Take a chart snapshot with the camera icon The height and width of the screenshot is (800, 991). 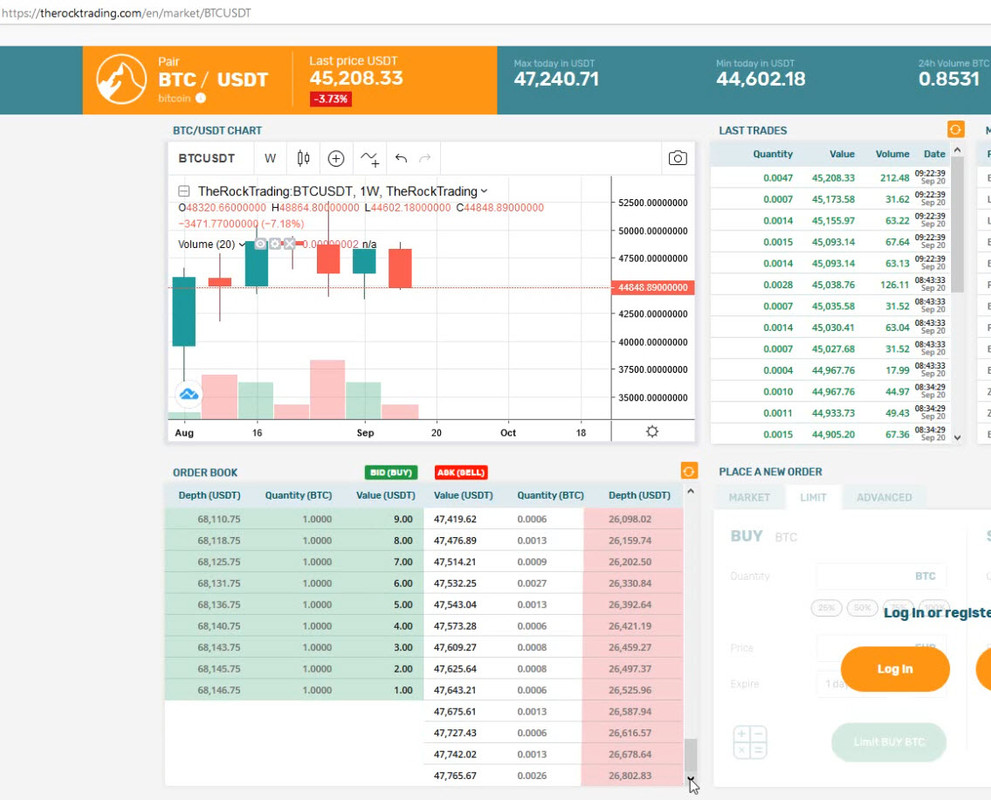click(678, 158)
